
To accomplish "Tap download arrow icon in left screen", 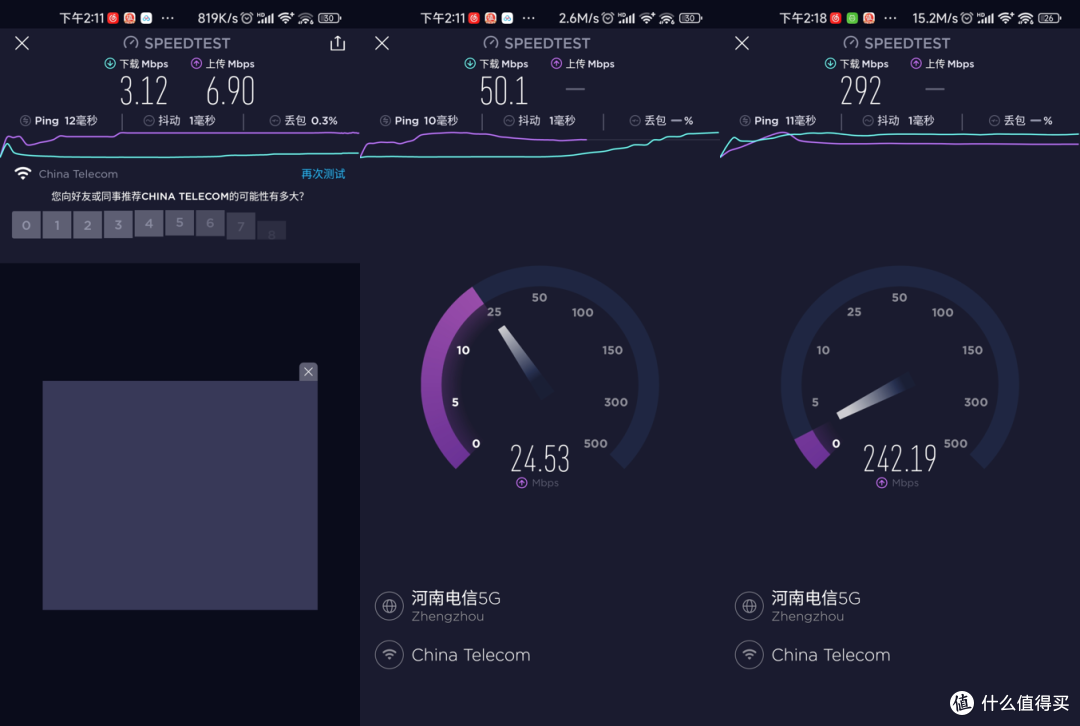I will 110,63.
